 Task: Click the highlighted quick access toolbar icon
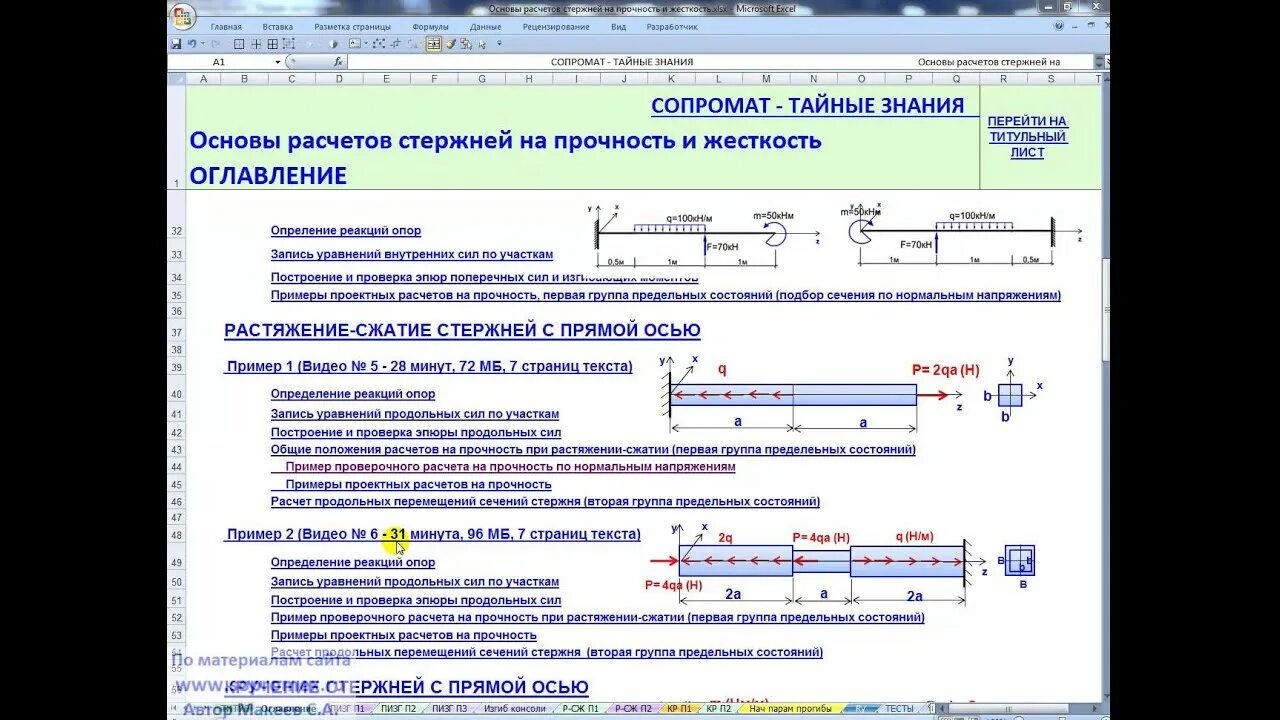[434, 44]
